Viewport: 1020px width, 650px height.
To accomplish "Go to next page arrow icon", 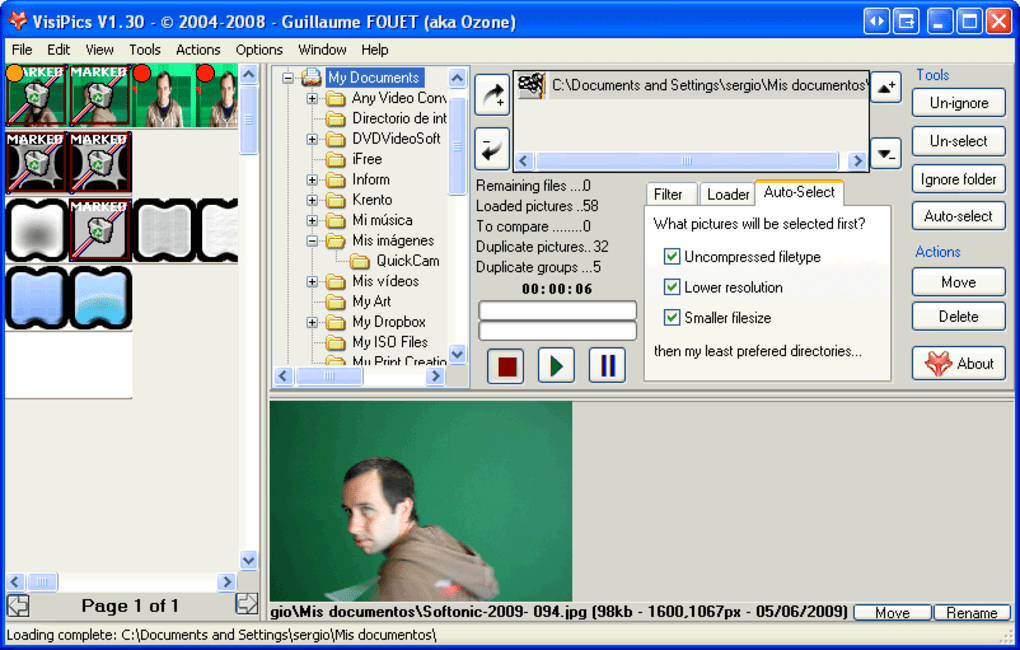I will click(247, 604).
